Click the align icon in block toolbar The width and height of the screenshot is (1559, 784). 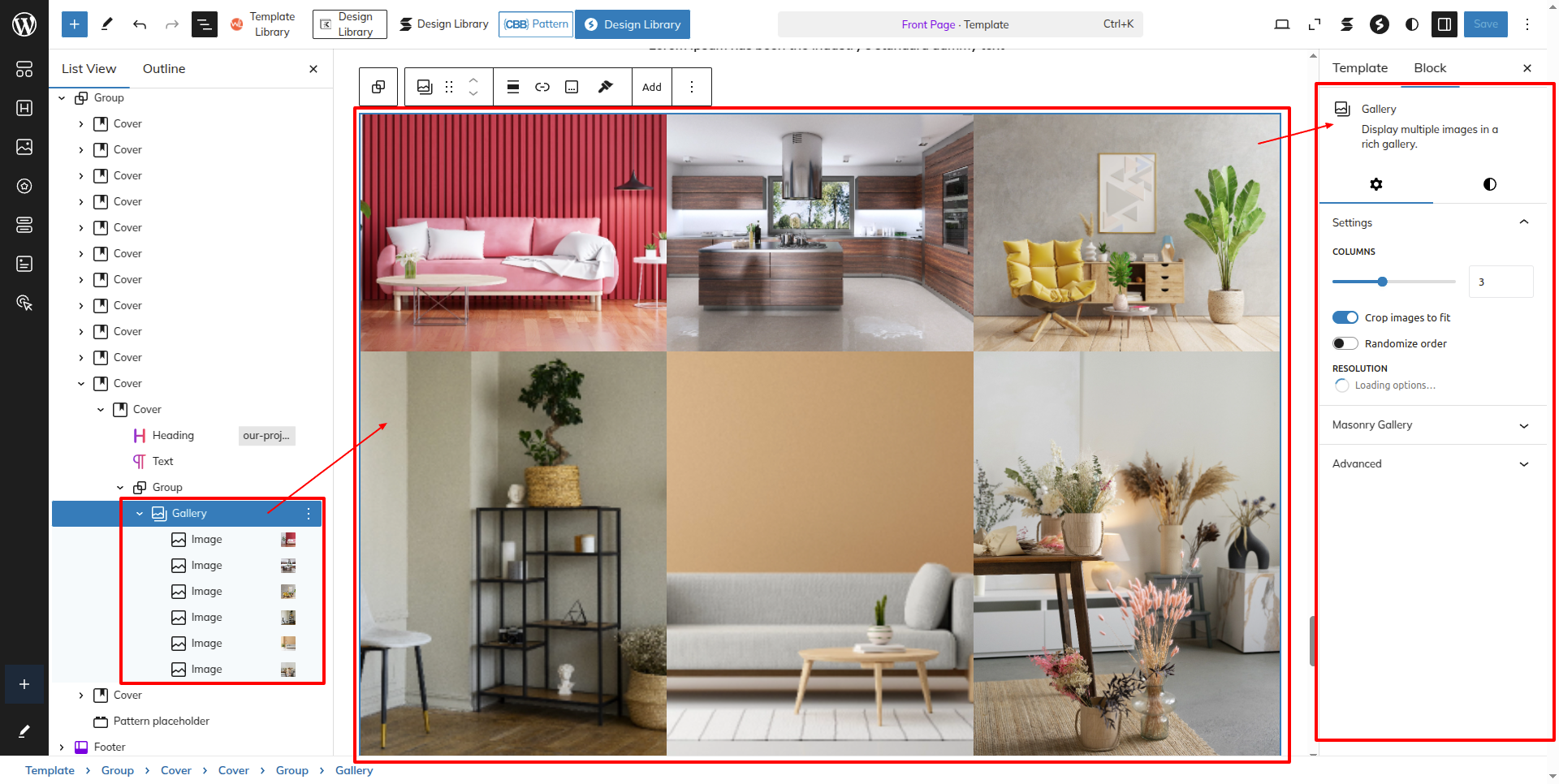(513, 87)
